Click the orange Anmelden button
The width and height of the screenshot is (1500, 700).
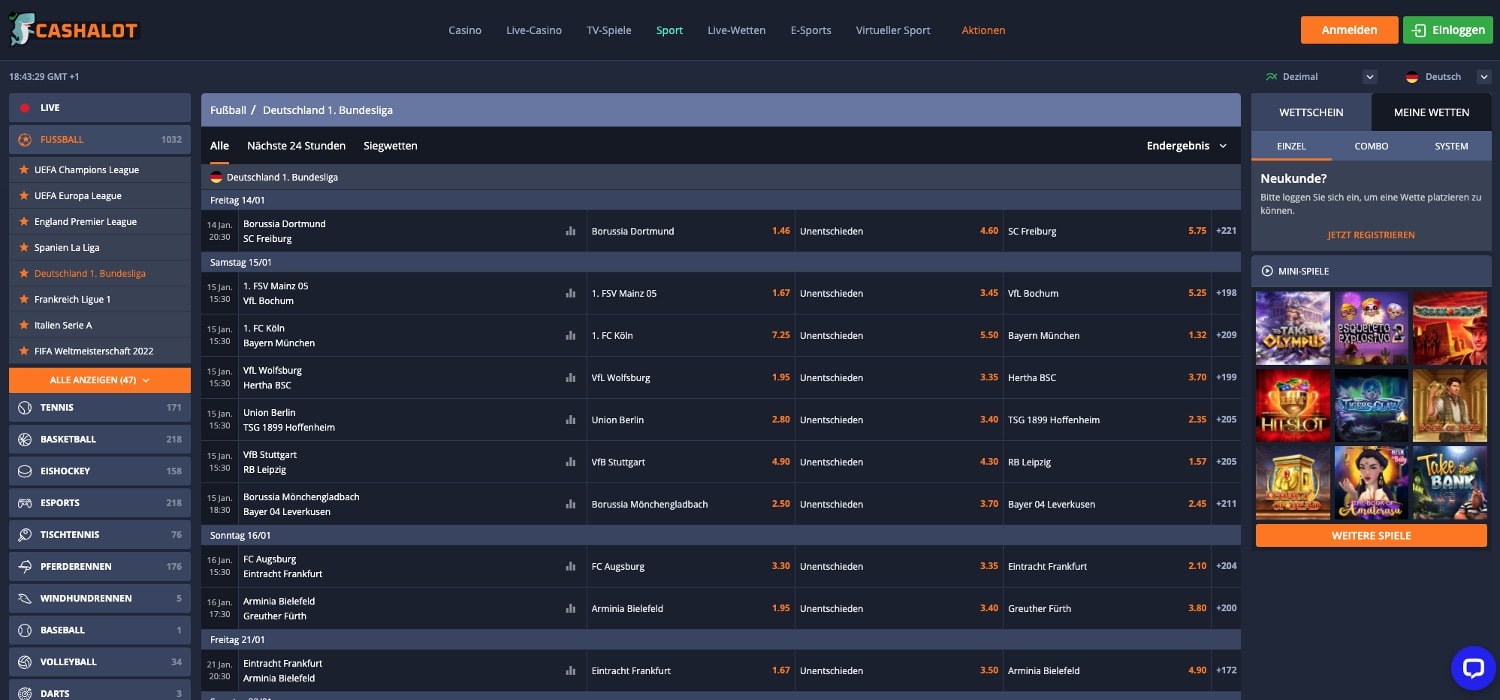point(1349,30)
